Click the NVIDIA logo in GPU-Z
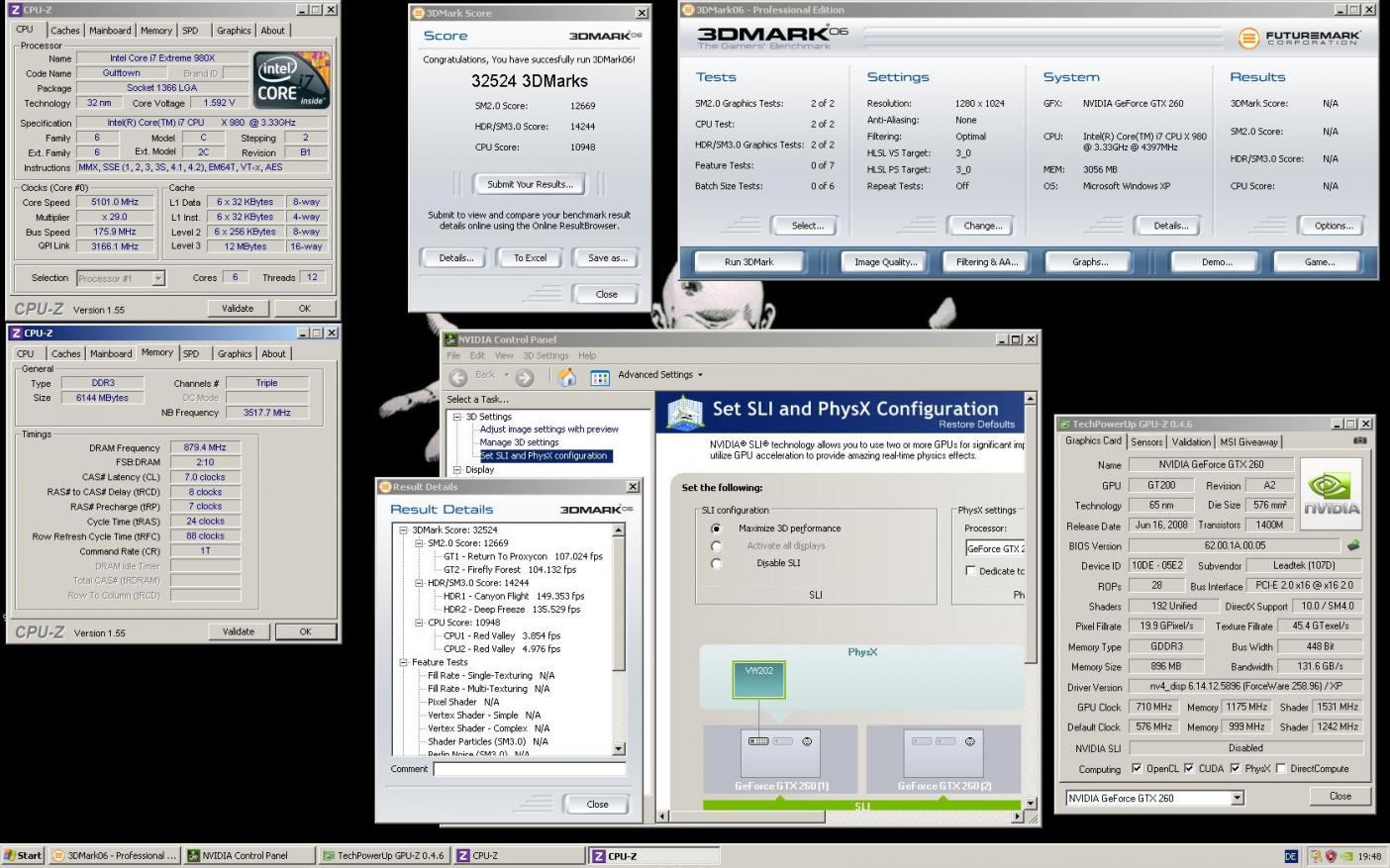This screenshot has width=1390, height=868. pos(1331,492)
